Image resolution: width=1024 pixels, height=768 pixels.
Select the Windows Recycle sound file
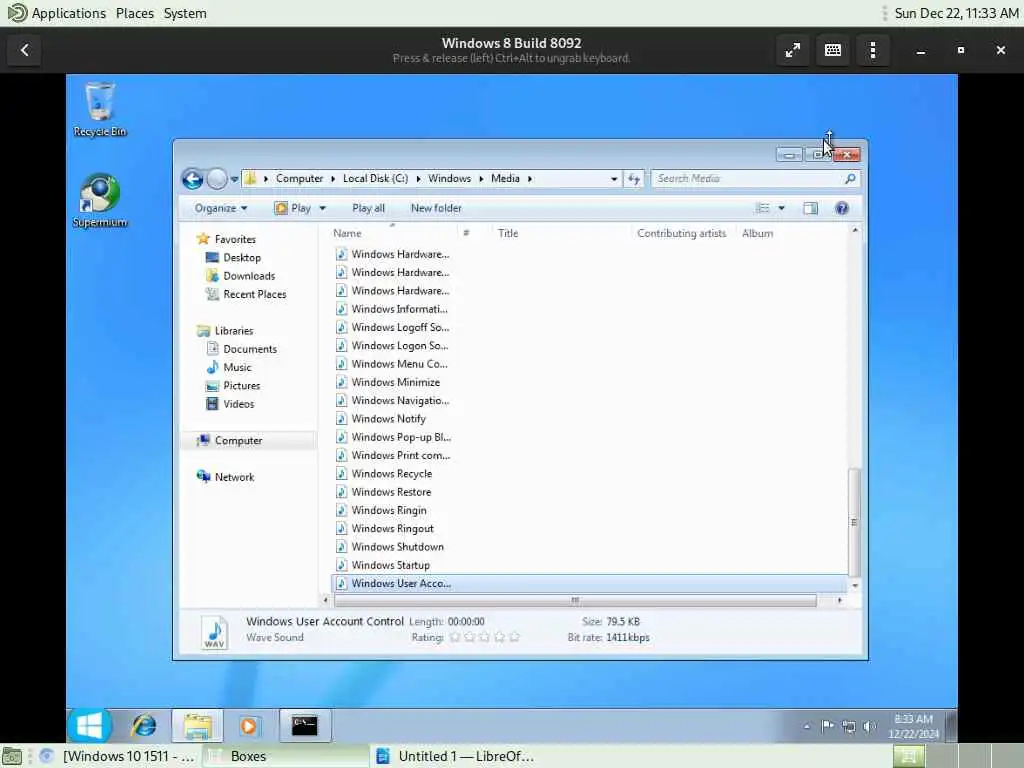[392, 473]
